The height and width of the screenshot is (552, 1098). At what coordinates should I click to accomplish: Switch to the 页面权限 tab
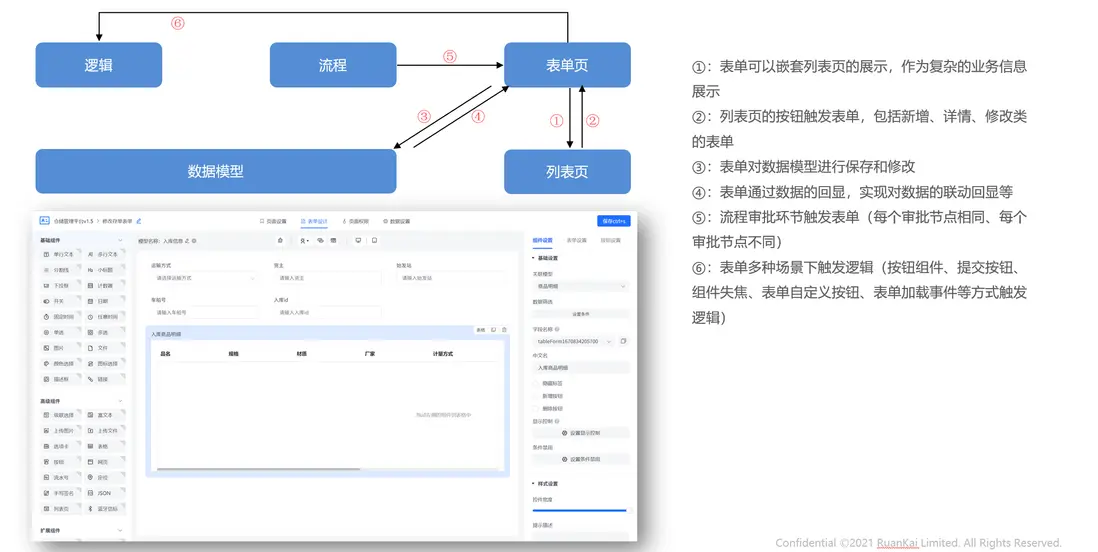point(355,221)
